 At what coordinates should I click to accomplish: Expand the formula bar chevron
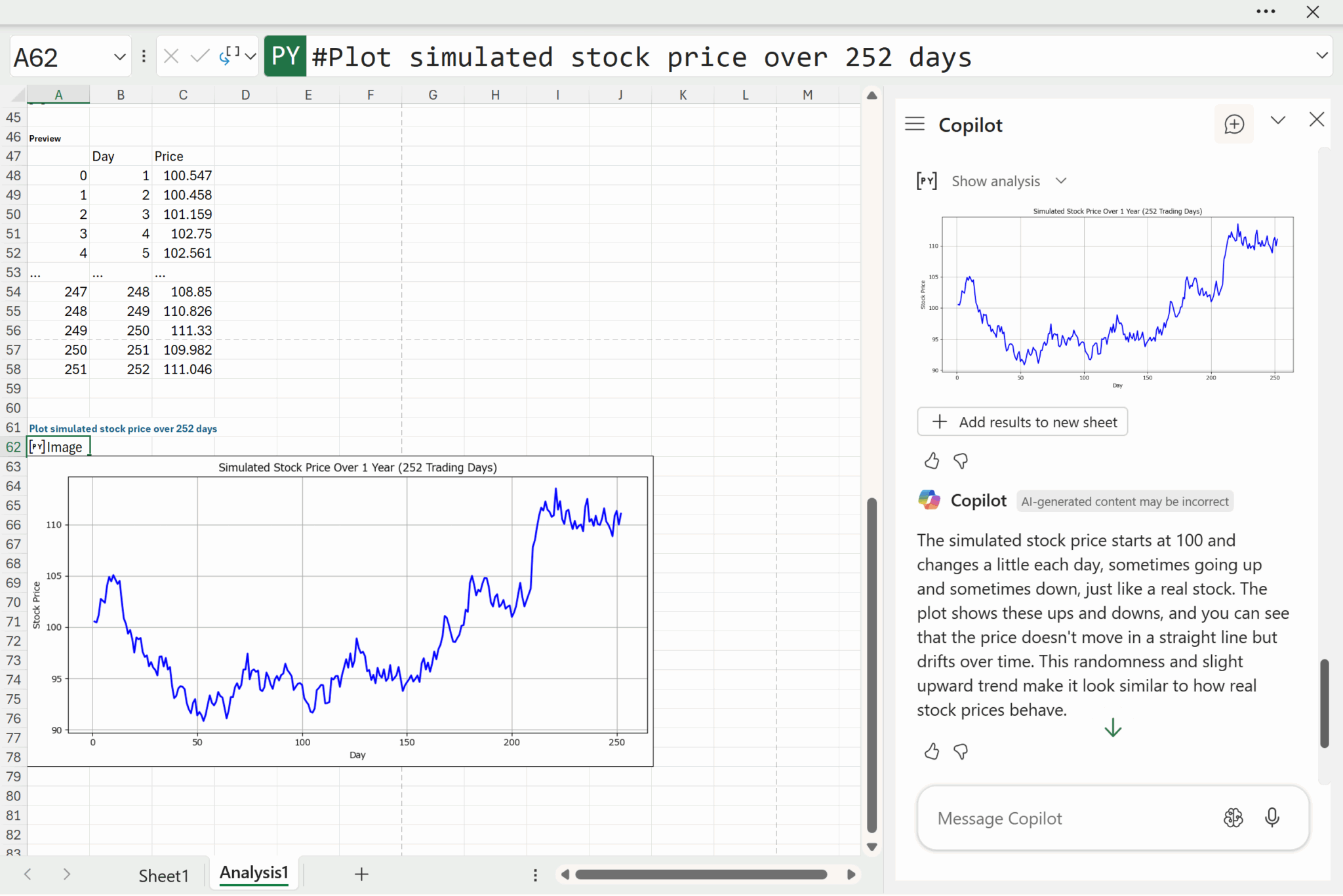pos(1321,56)
